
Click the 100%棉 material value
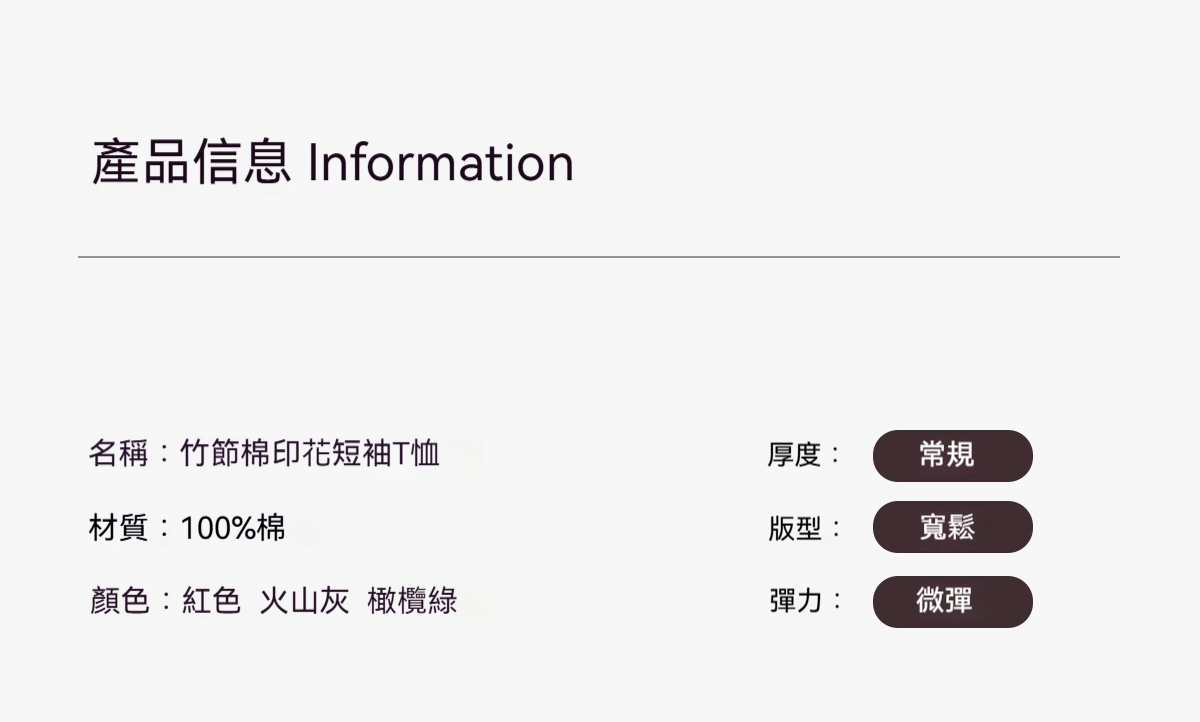pyautogui.click(x=233, y=527)
